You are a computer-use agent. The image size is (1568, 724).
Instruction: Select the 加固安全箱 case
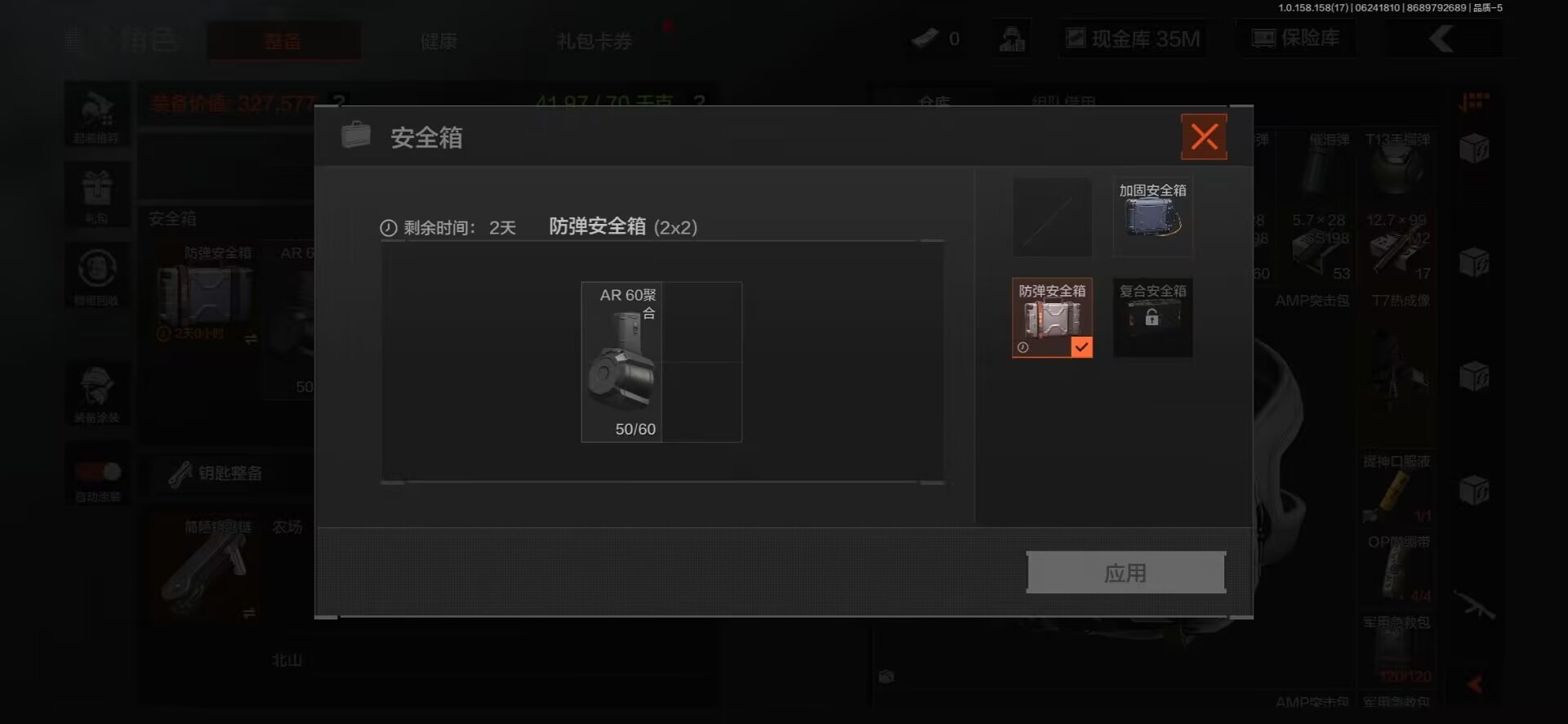pos(1152,217)
